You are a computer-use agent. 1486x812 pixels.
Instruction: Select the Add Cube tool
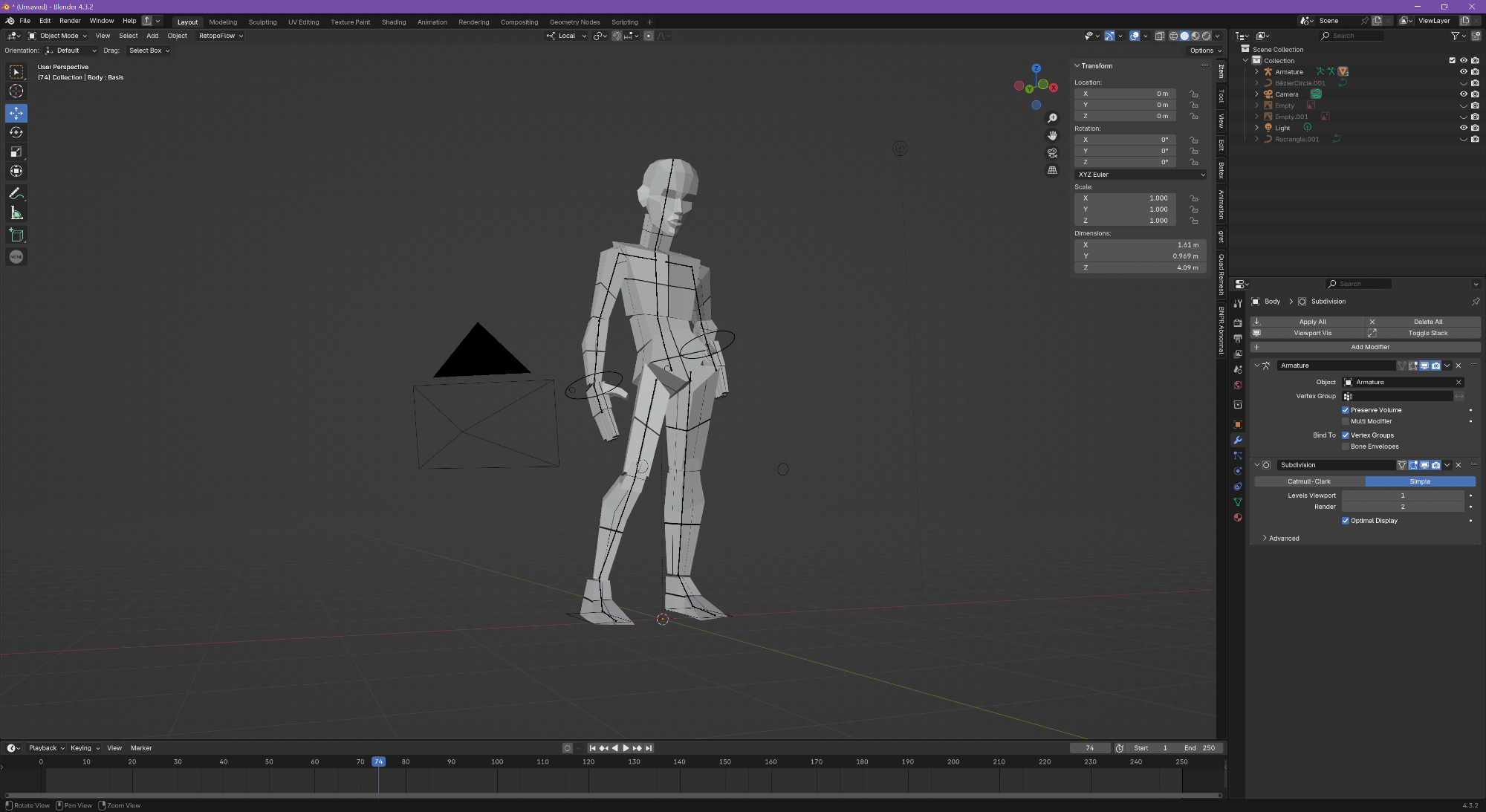point(16,236)
